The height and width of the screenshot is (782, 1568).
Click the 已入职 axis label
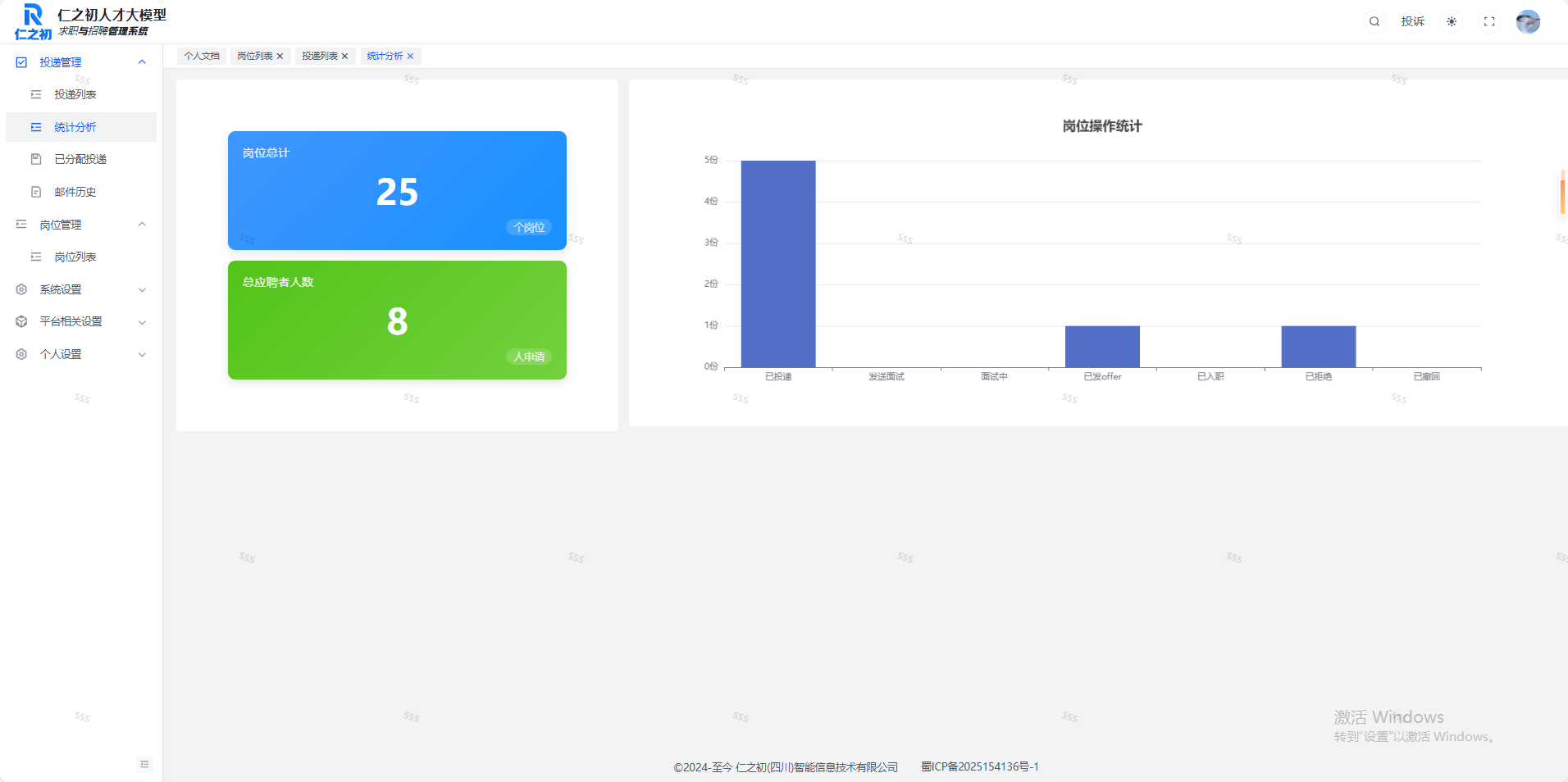pos(1210,376)
